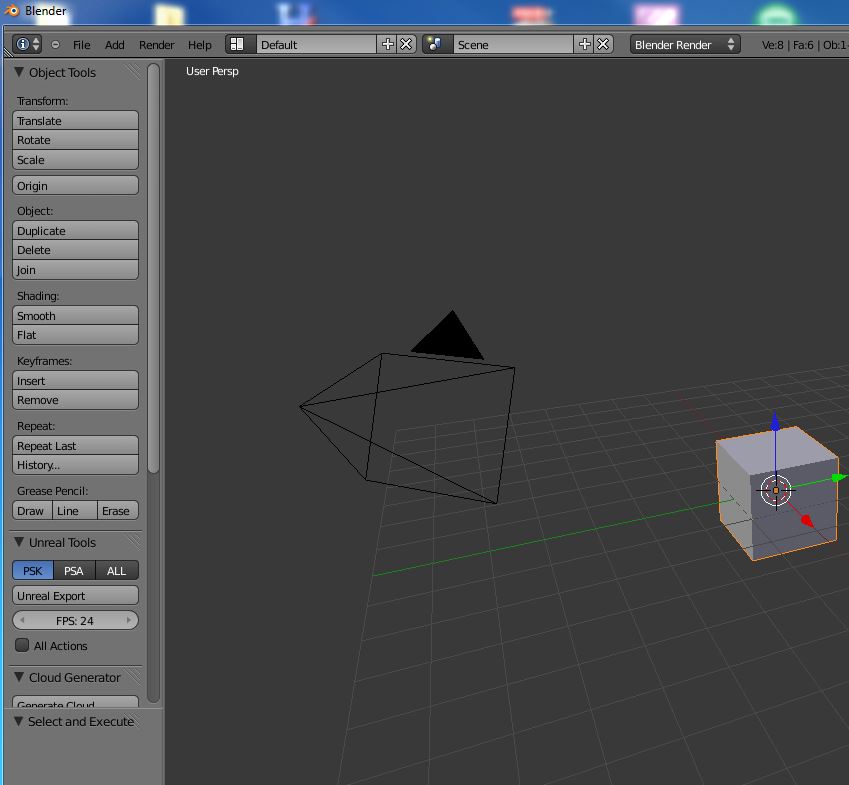Collapse header menus with the minus icon
This screenshot has width=849, height=785.
click(x=55, y=45)
